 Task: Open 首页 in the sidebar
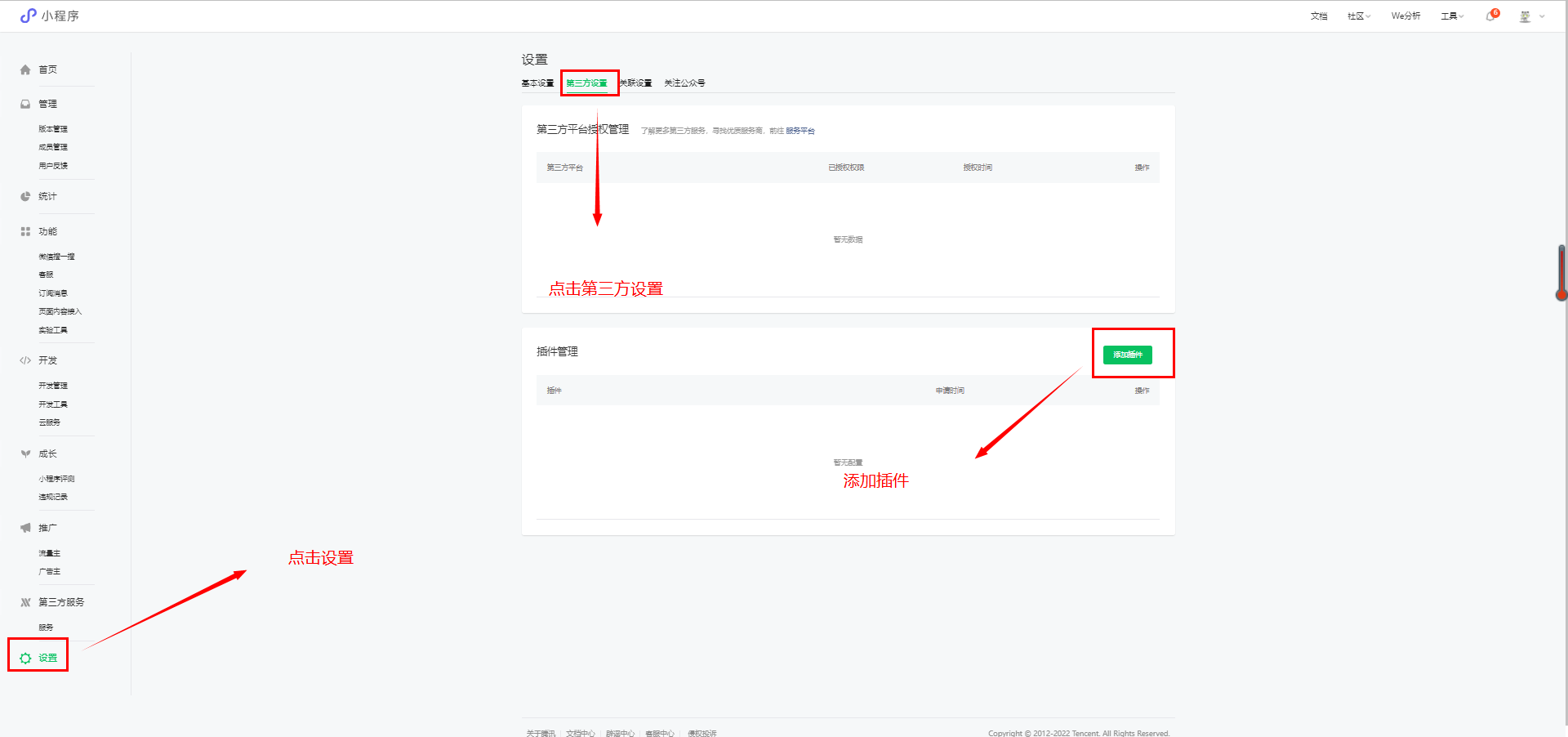pos(48,69)
